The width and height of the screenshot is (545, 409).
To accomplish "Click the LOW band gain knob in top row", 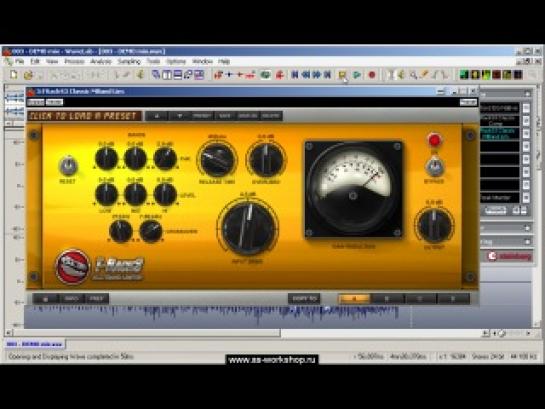I will click(106, 158).
